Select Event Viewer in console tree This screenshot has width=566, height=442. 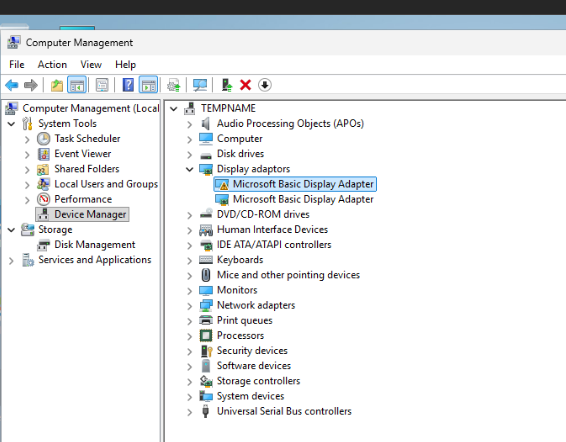(x=83, y=154)
